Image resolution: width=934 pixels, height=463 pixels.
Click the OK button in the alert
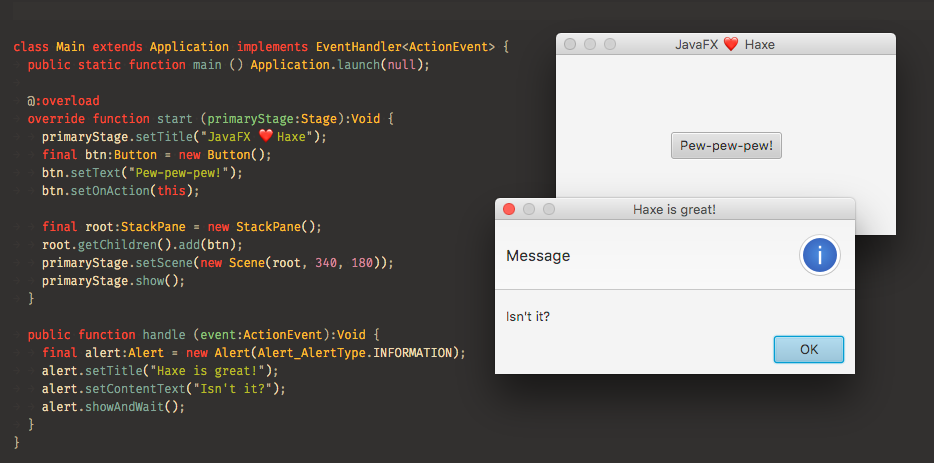point(808,349)
